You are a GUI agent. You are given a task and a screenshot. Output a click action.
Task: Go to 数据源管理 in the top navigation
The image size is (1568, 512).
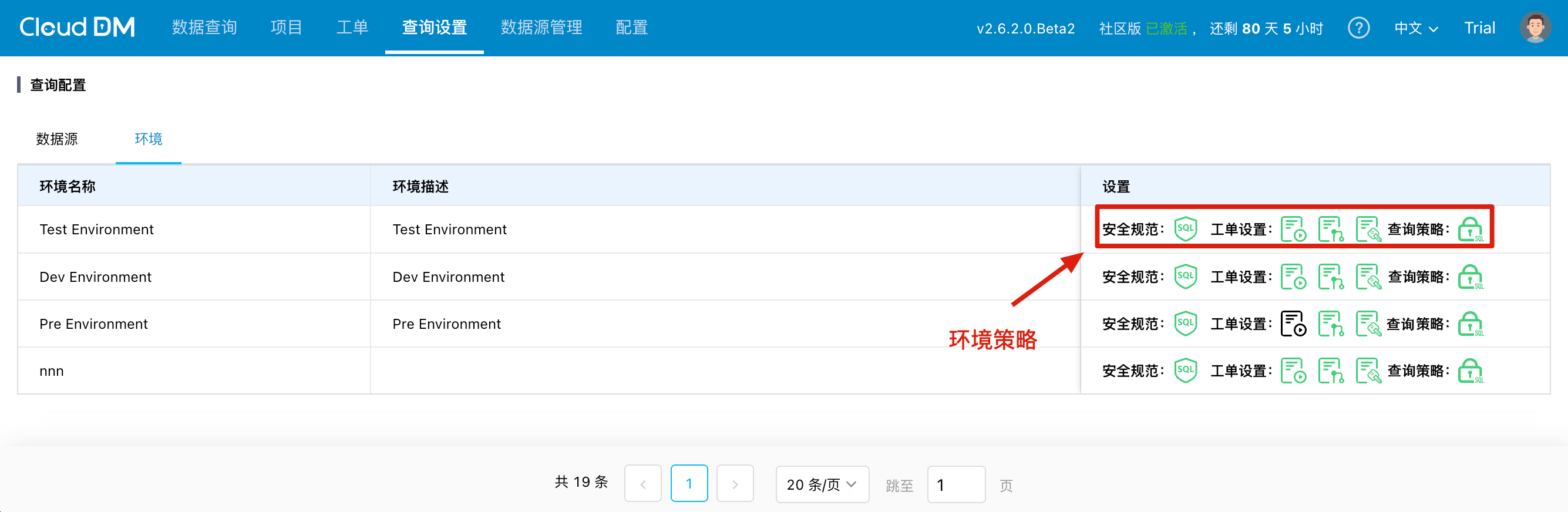541,28
